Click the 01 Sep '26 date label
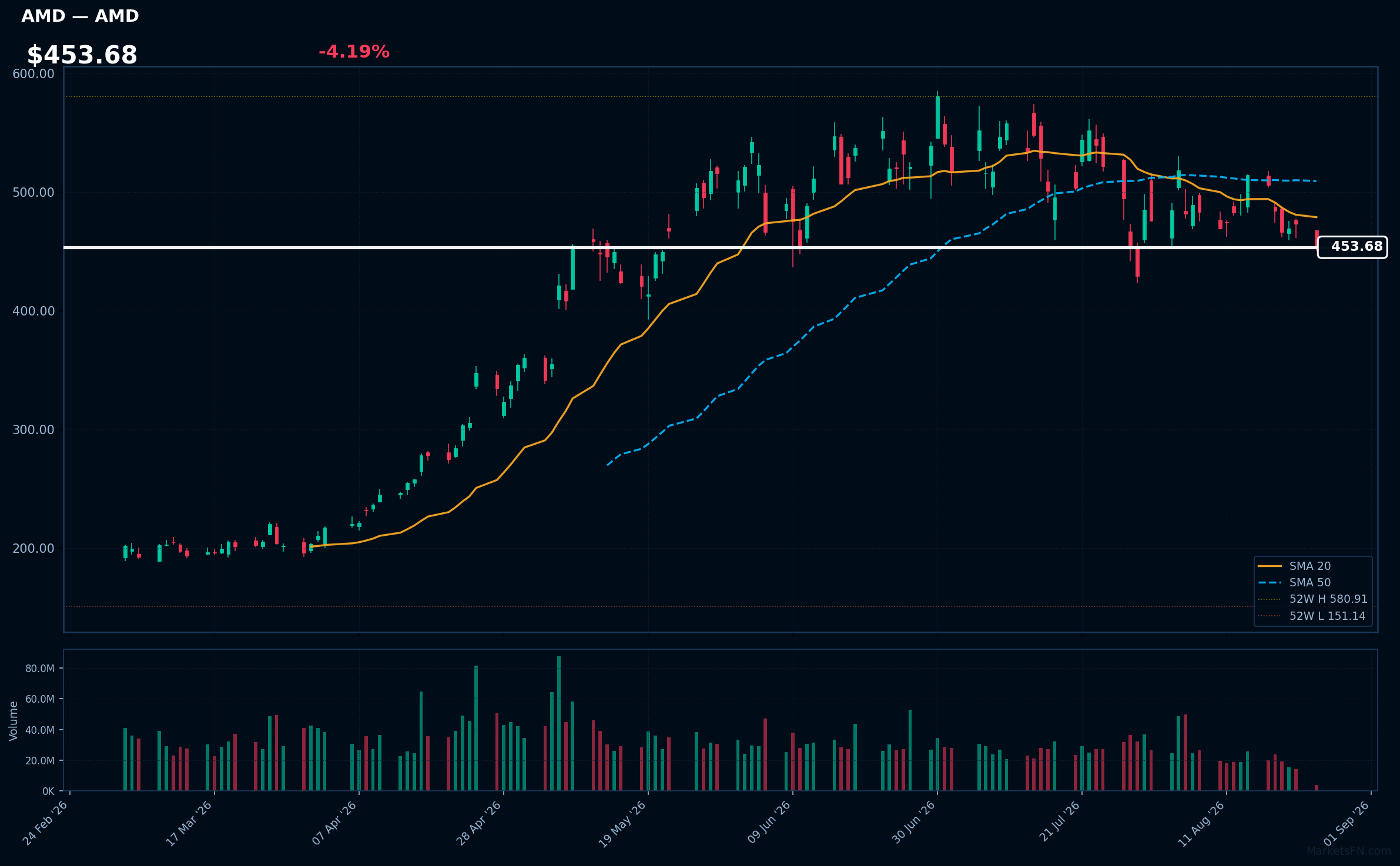This screenshot has width=1400, height=866. click(1347, 823)
